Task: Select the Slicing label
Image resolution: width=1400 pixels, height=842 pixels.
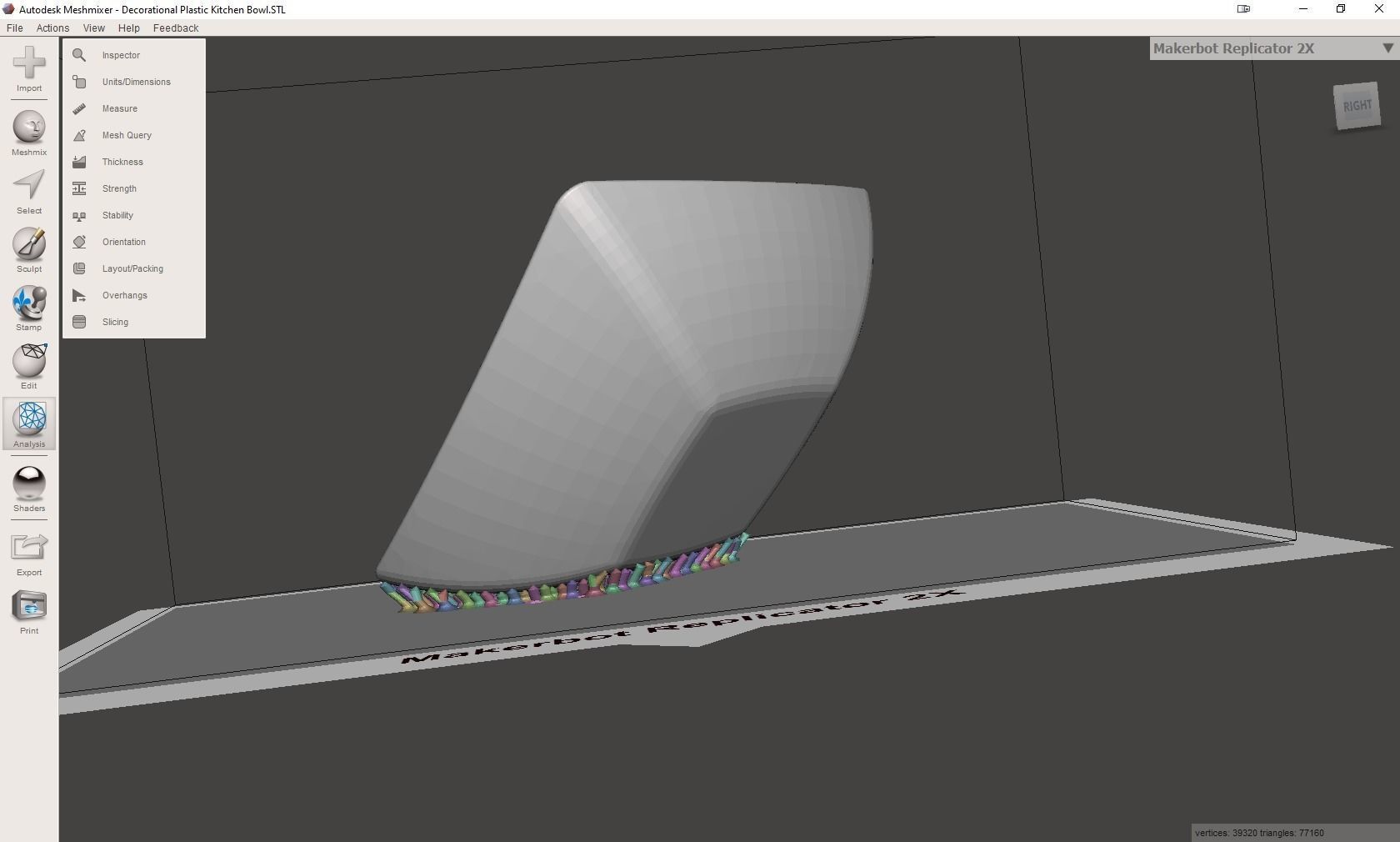Action: coord(115,322)
